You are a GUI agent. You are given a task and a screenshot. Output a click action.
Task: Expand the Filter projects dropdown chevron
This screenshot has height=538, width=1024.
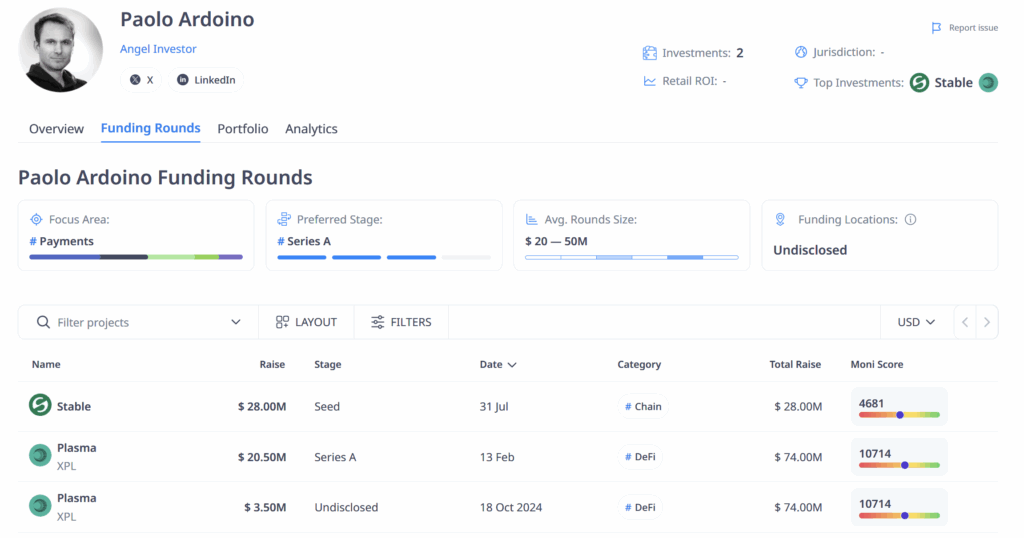tap(236, 323)
